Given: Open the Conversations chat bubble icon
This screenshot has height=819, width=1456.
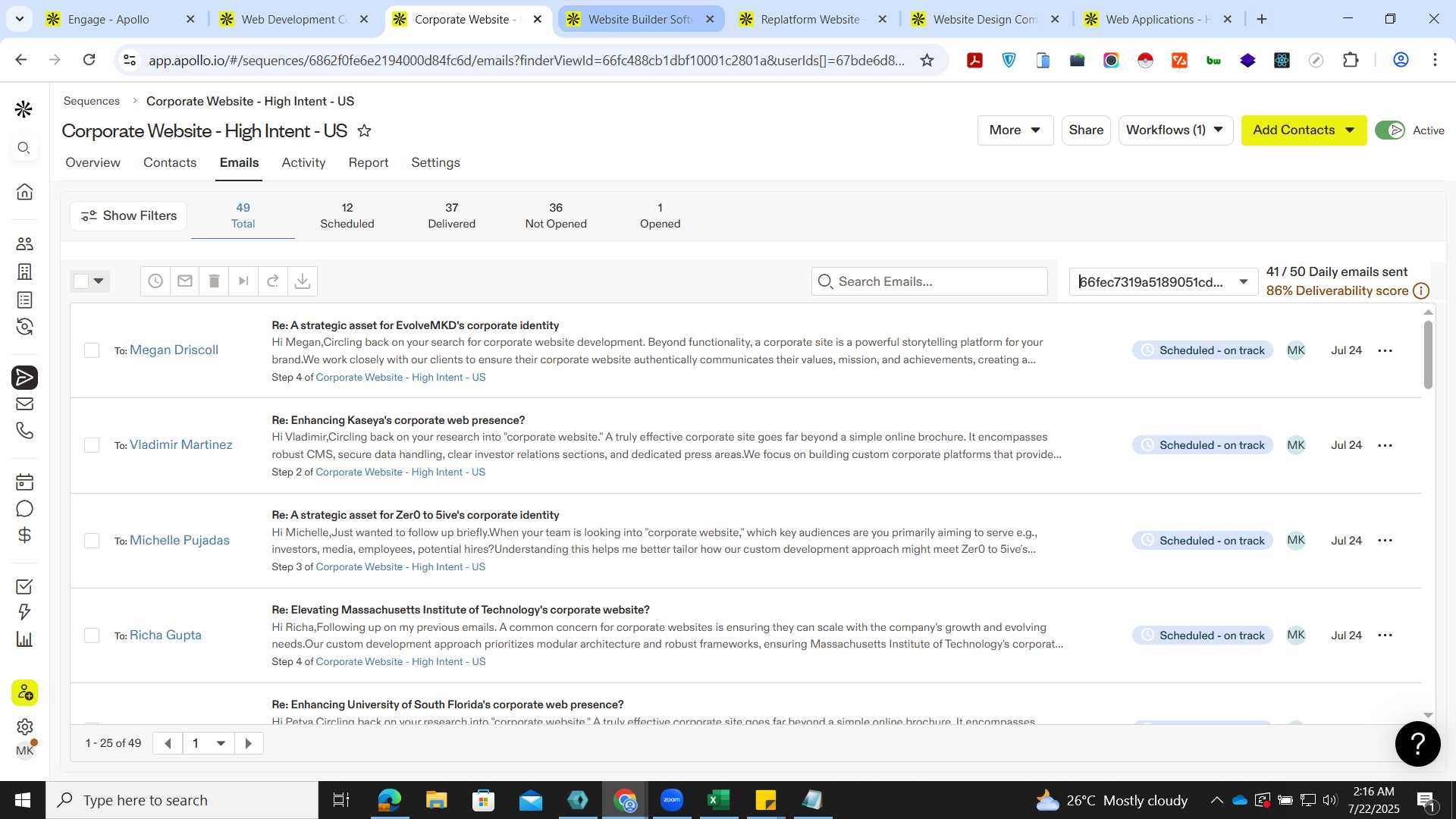Looking at the screenshot, I should coord(24,509).
